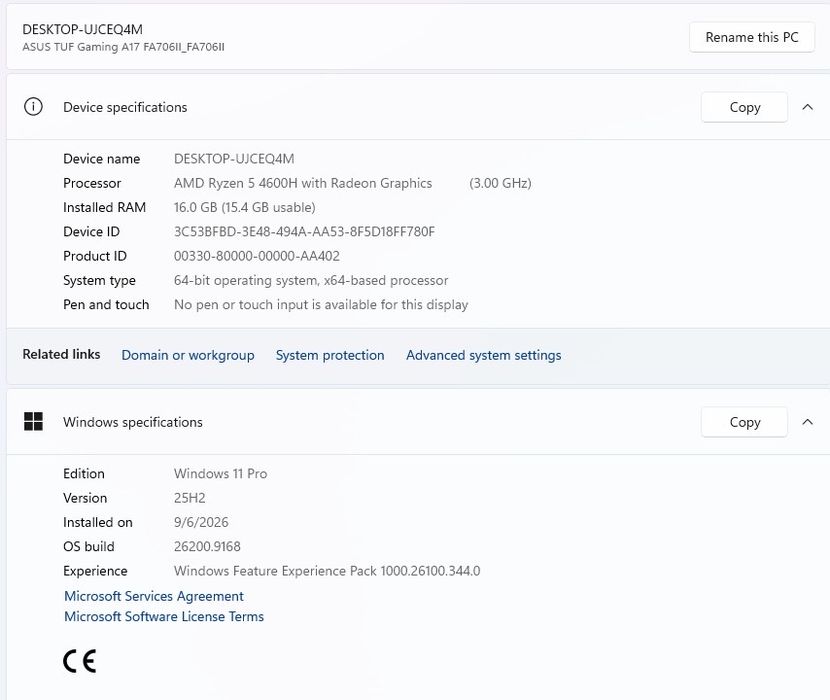The width and height of the screenshot is (830, 700).
Task: Click the No pen or touch input text
Action: 321,305
